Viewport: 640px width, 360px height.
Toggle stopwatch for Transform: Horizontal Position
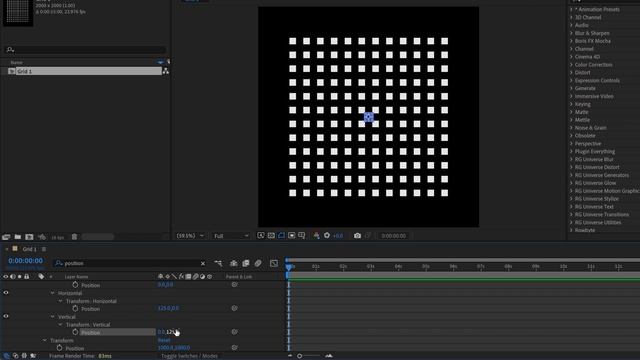75,309
